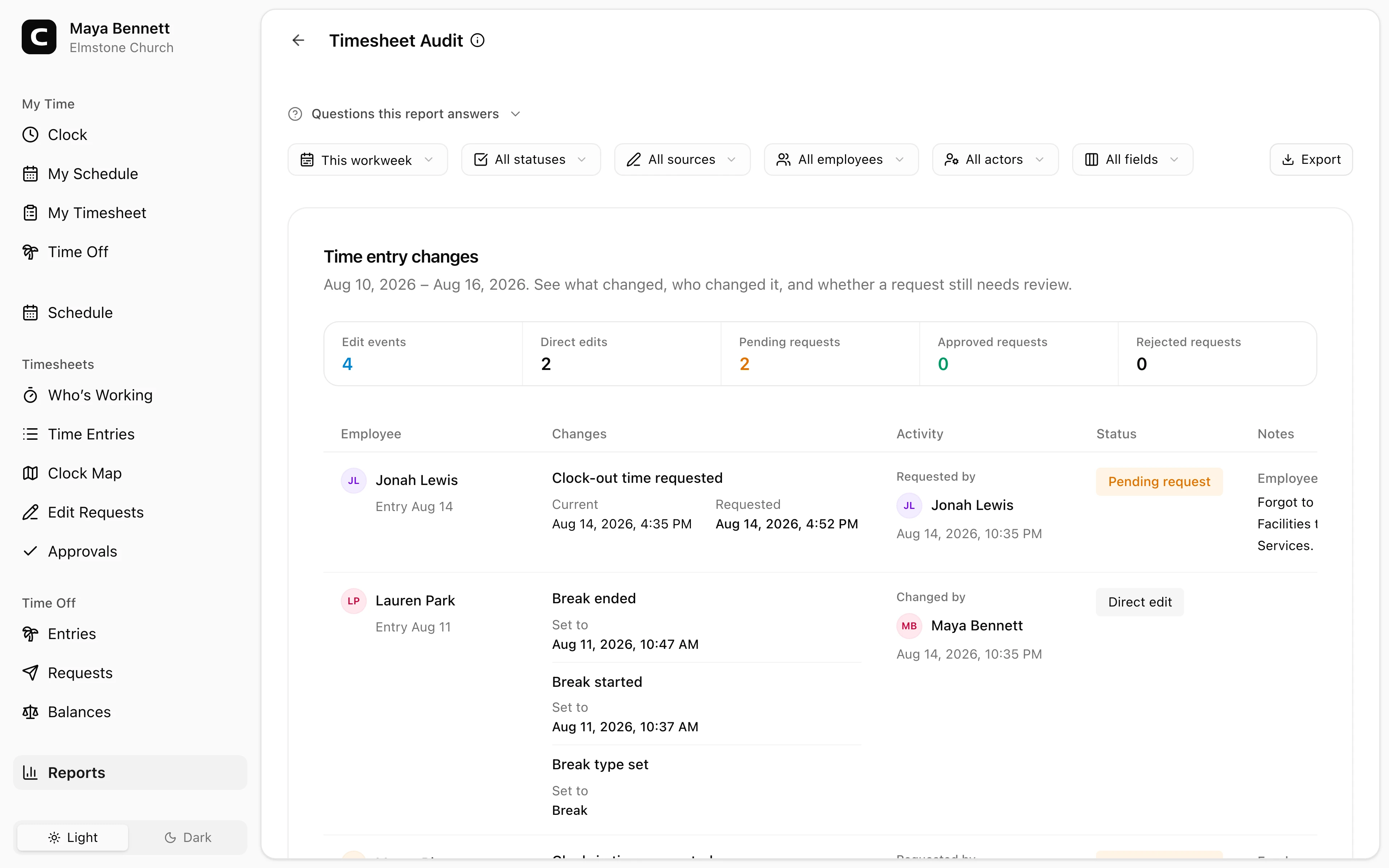This screenshot has height=868, width=1389.
Task: Click the palm tree icon beside Time Off
Action: click(30, 251)
